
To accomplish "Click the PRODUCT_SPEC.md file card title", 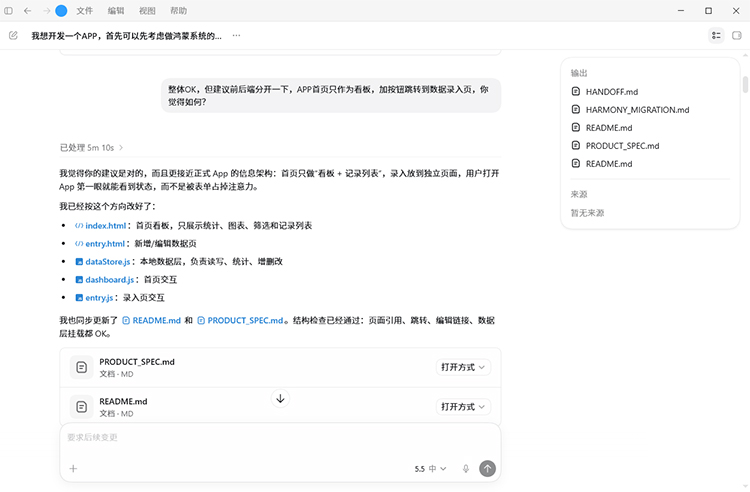I will point(137,362).
